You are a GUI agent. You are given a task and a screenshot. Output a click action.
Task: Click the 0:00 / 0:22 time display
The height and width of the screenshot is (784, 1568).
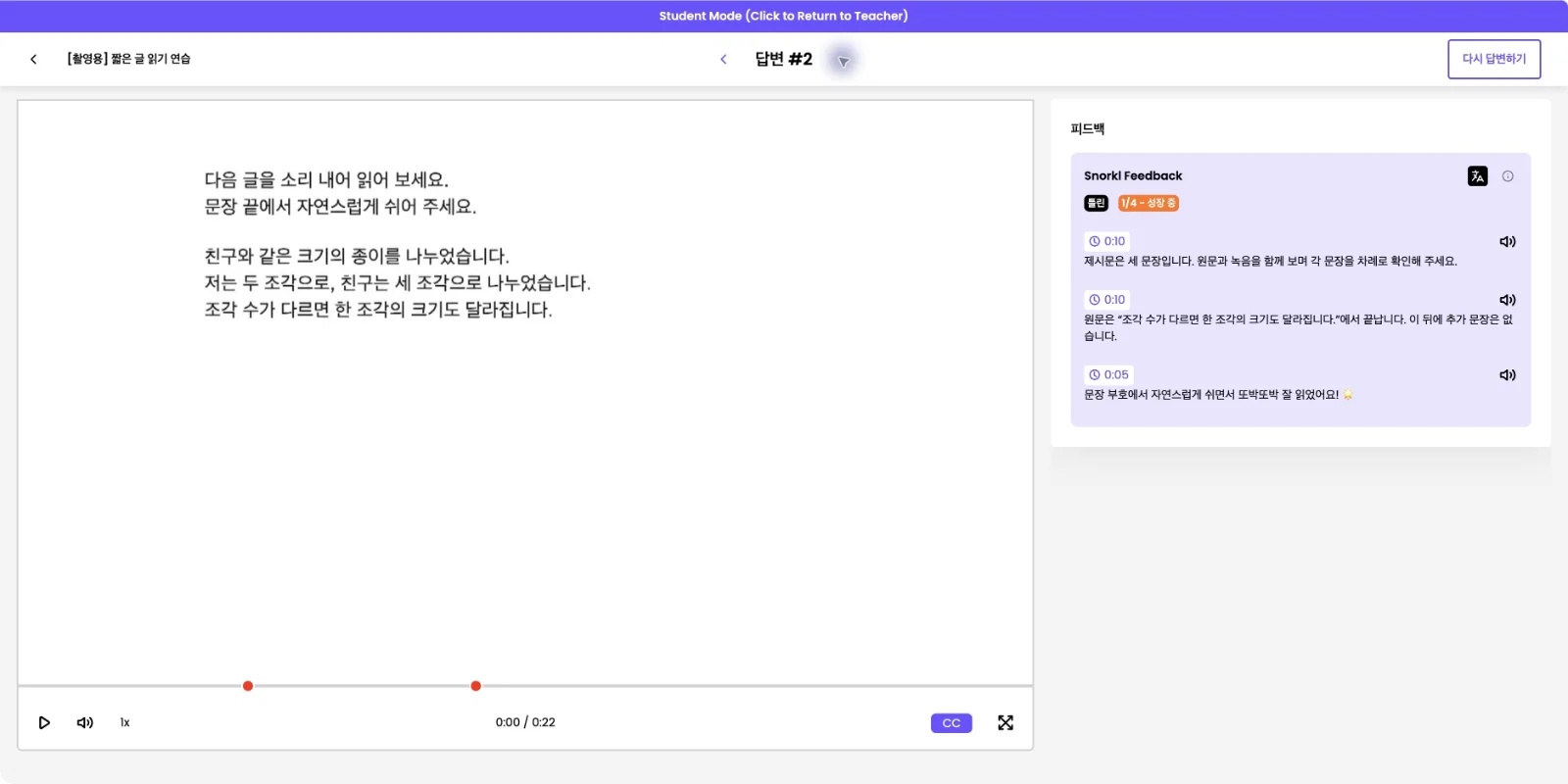pos(525,722)
